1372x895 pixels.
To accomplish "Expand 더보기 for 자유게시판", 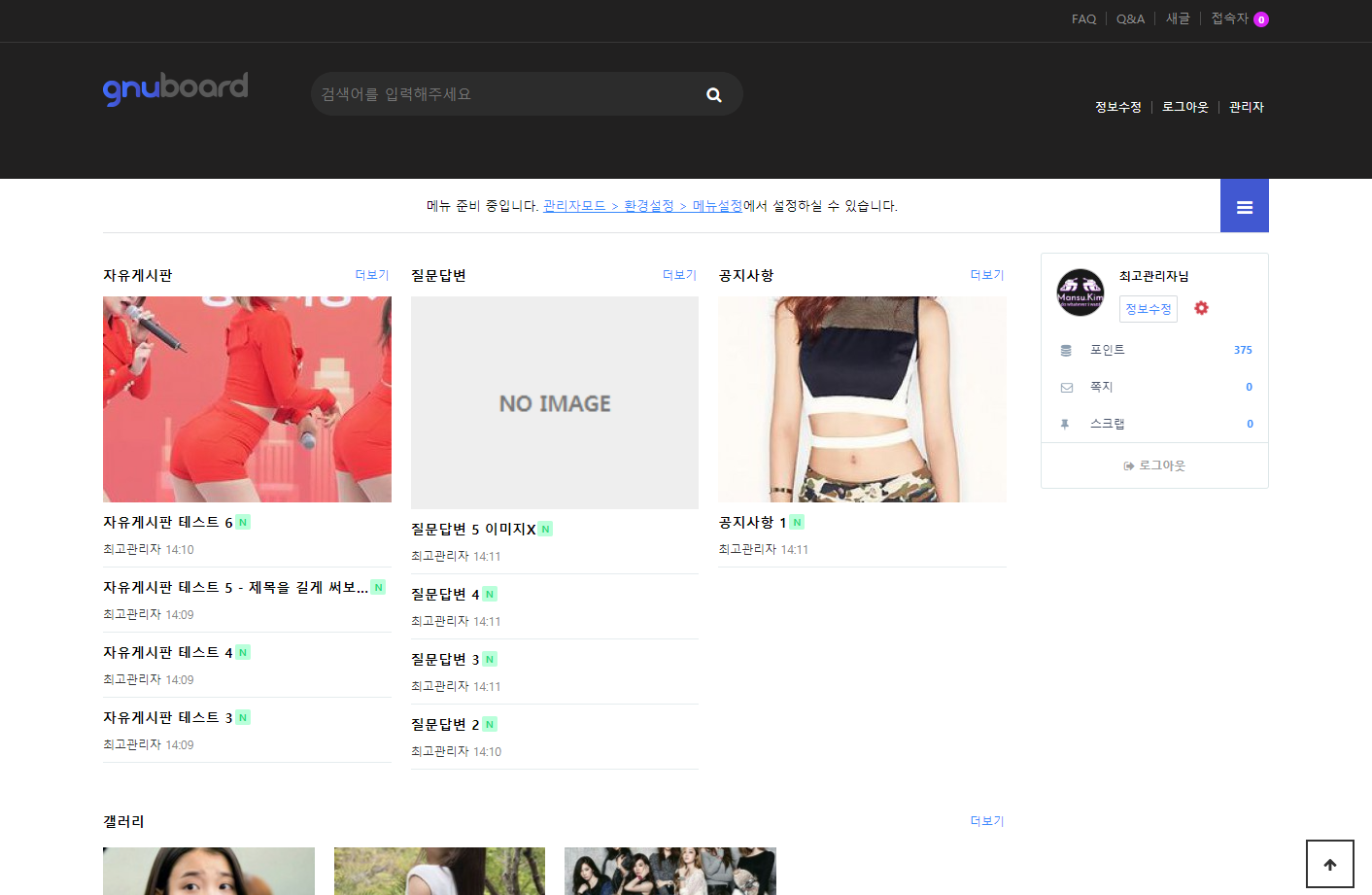I will point(371,275).
